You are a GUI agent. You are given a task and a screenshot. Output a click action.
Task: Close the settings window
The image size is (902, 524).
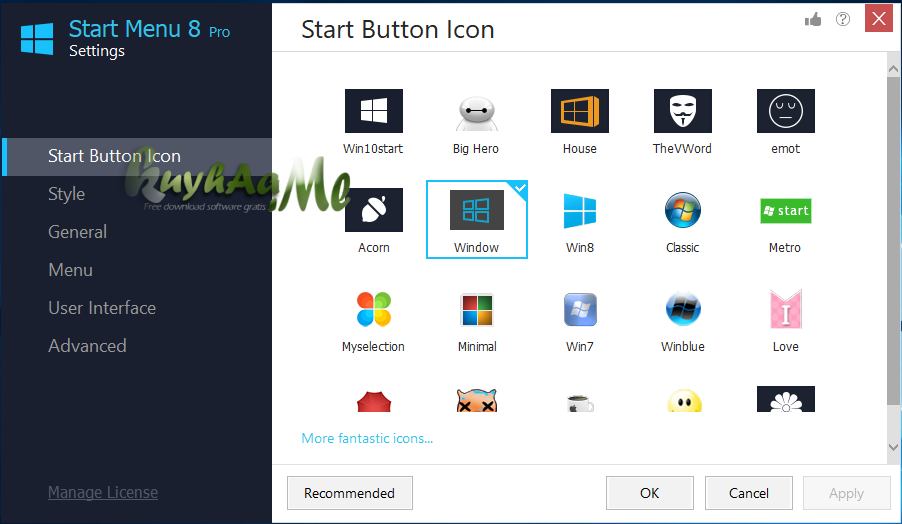tap(878, 18)
